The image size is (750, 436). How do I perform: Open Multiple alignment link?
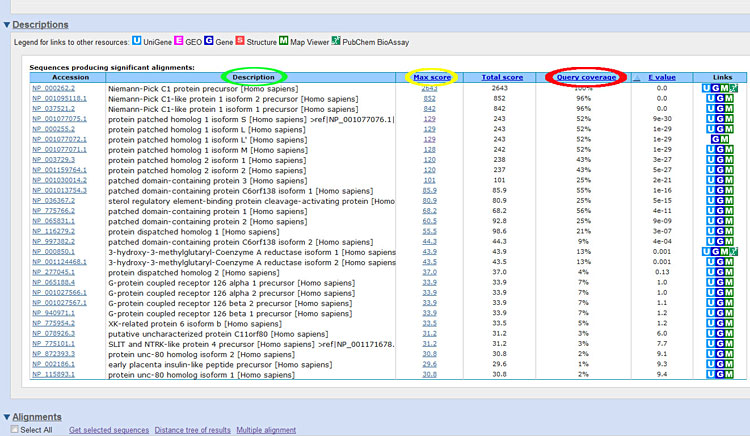(x=266, y=430)
